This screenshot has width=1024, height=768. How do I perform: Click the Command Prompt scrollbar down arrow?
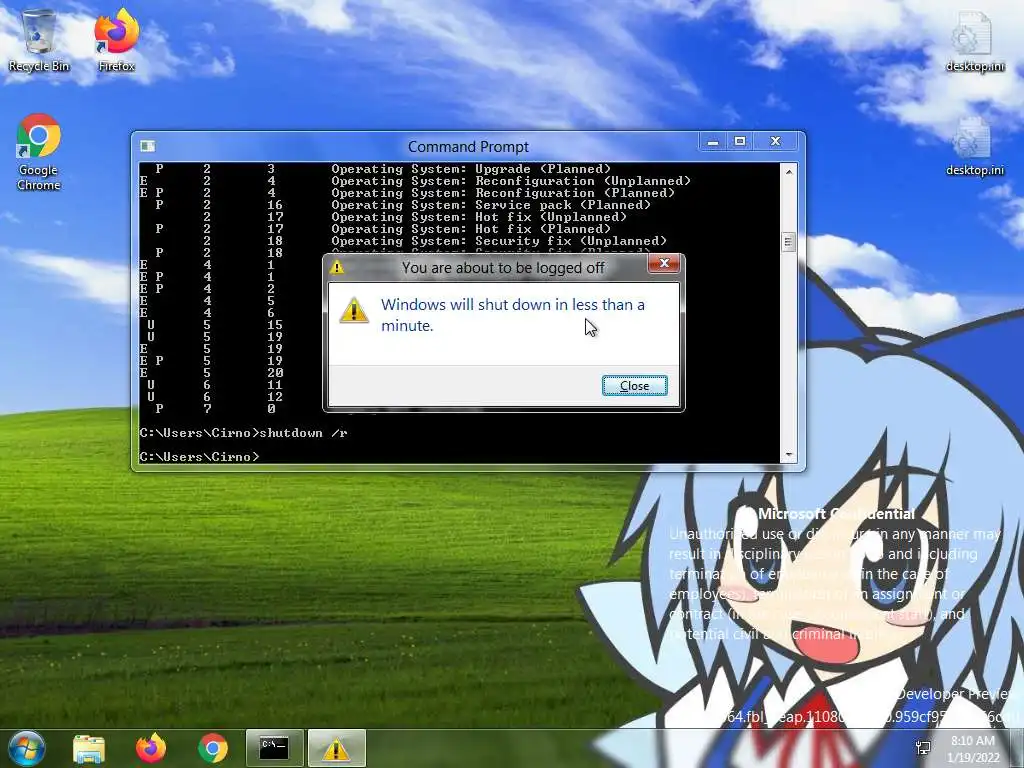point(789,455)
